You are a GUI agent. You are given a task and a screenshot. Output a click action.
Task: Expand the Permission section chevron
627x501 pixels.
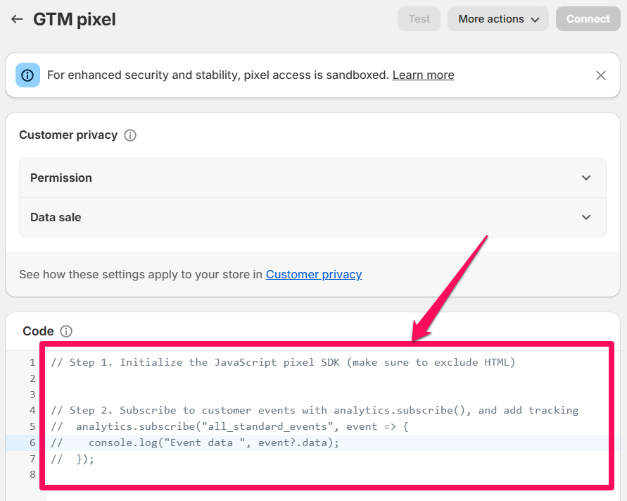586,178
